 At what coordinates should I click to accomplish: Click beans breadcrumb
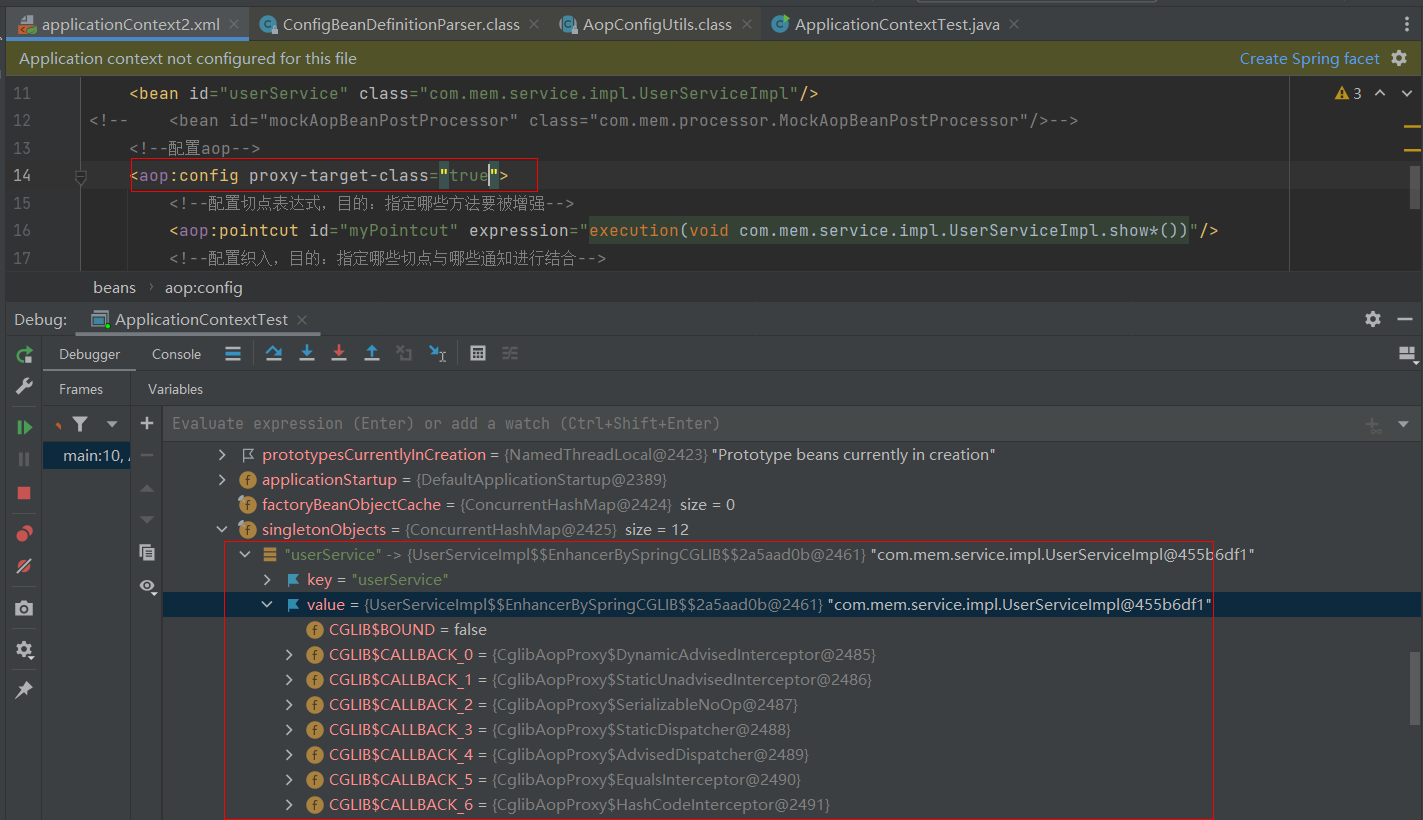[x=114, y=287]
